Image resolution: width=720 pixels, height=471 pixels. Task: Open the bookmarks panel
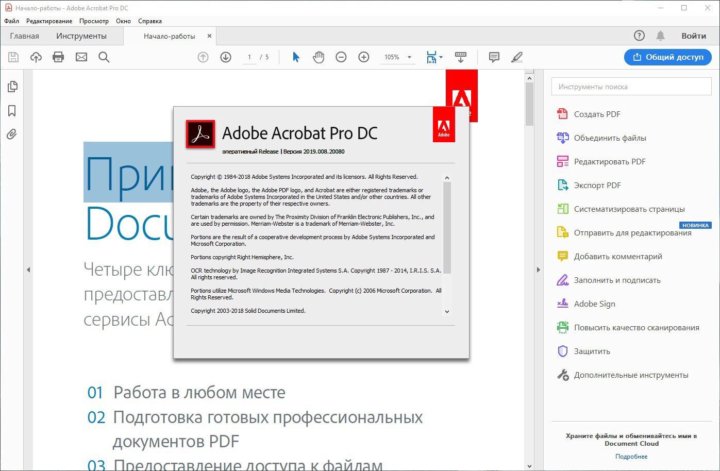(x=12, y=110)
